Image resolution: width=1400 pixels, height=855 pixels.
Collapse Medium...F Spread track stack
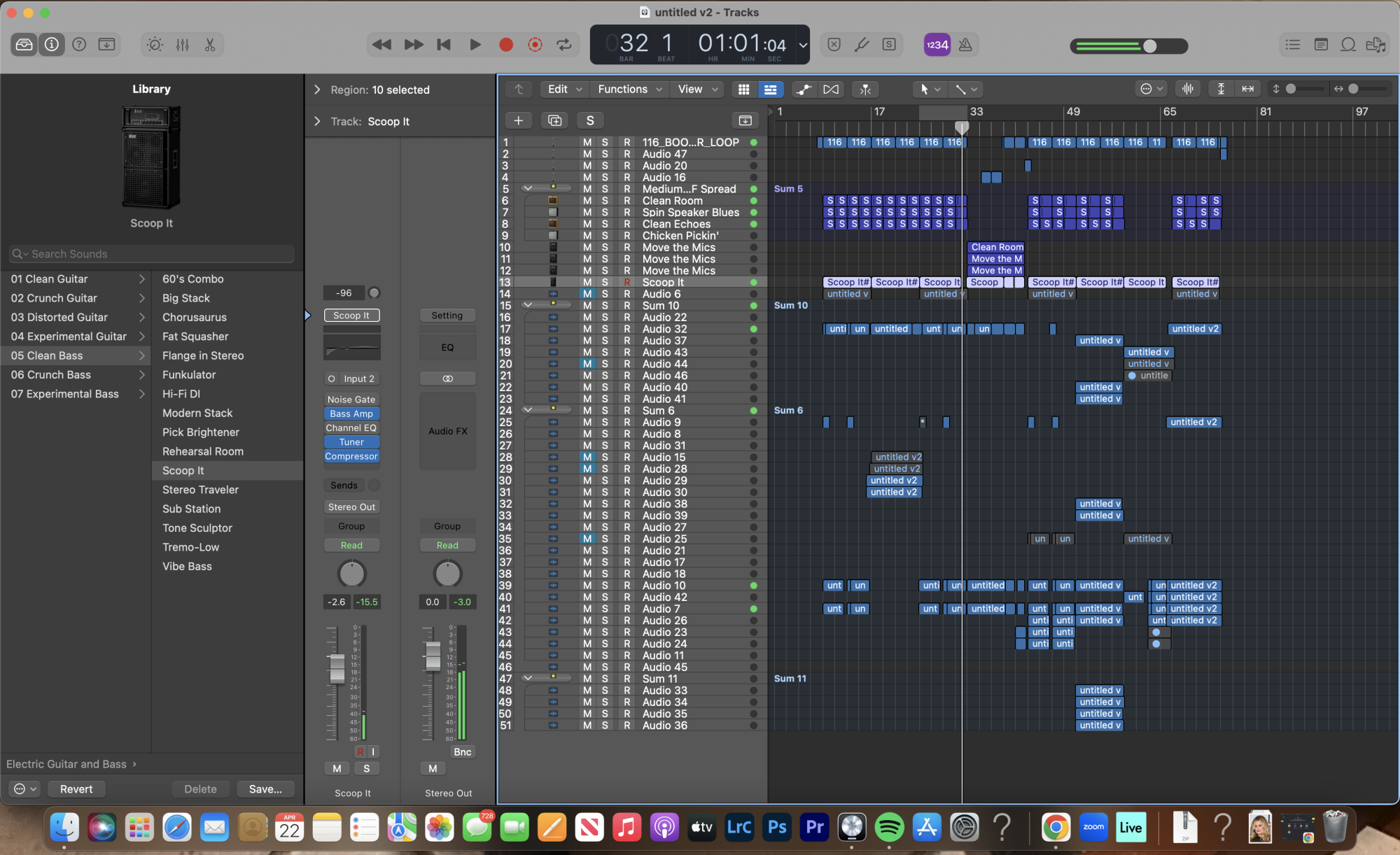click(x=528, y=188)
